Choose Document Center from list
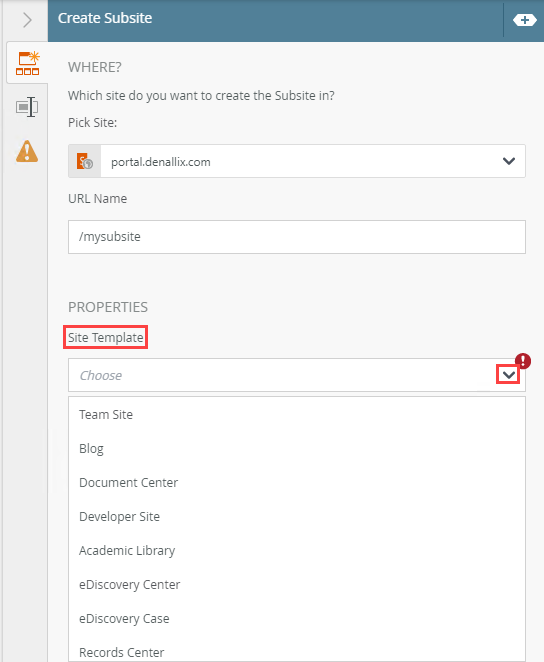The width and height of the screenshot is (544, 662). pos(297,483)
